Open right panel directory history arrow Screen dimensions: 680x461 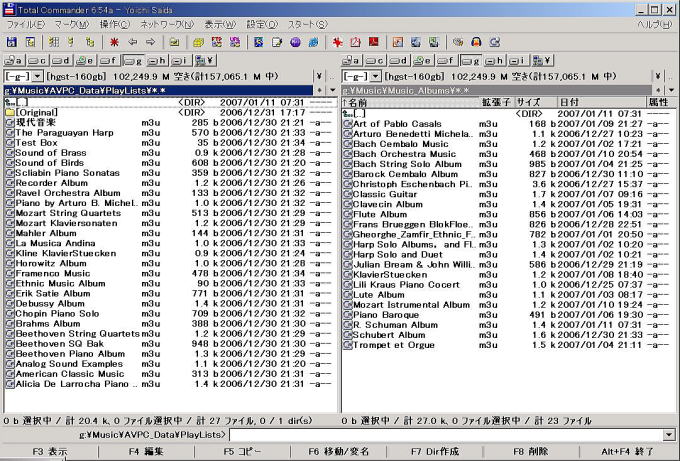(671, 90)
